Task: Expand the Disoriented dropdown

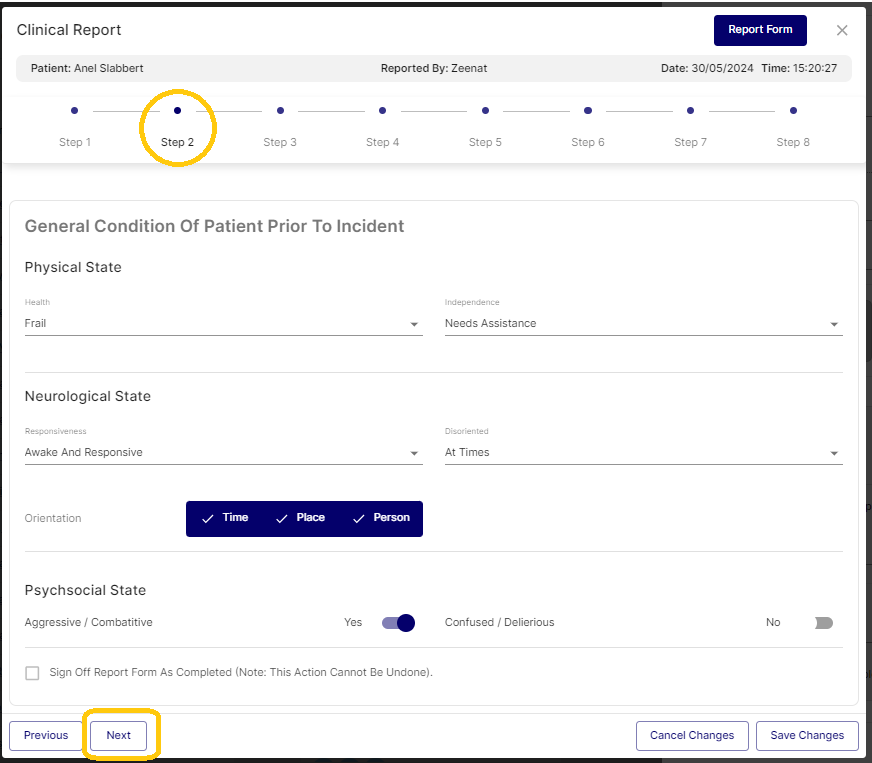Action: pyautogui.click(x=643, y=453)
